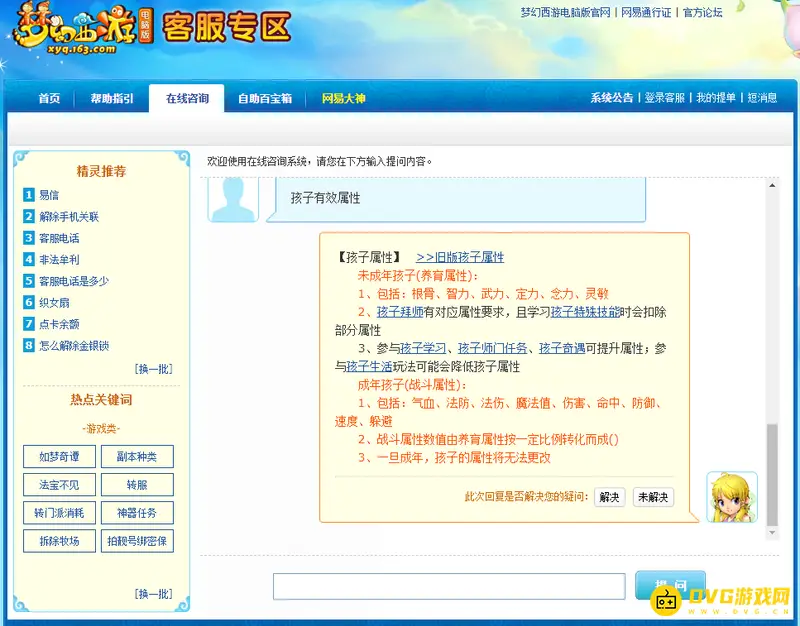Open 我的提单 link
This screenshot has width=800, height=626.
coord(716,97)
